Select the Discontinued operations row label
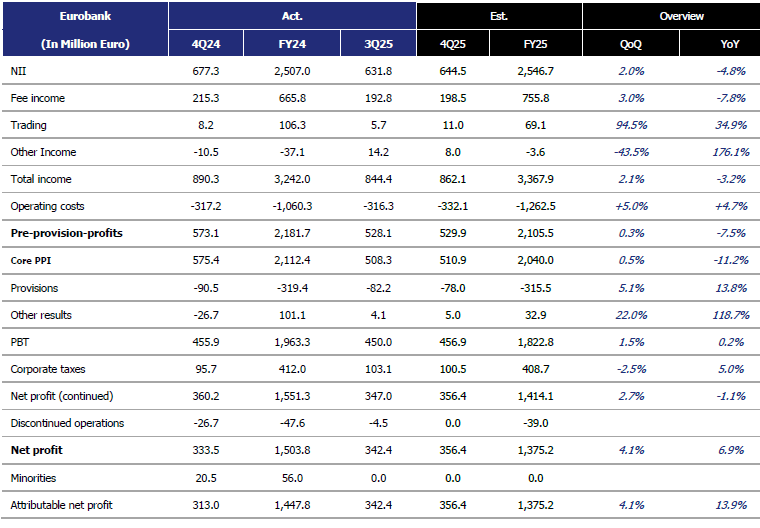Screen dimensions: 760x528 (x=67, y=423)
